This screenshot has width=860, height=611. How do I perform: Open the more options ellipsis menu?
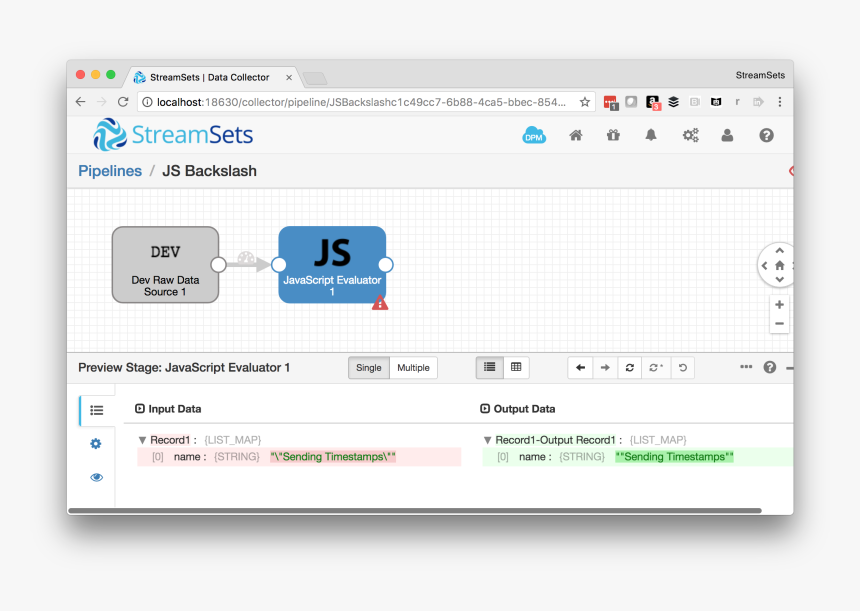pyautogui.click(x=746, y=367)
